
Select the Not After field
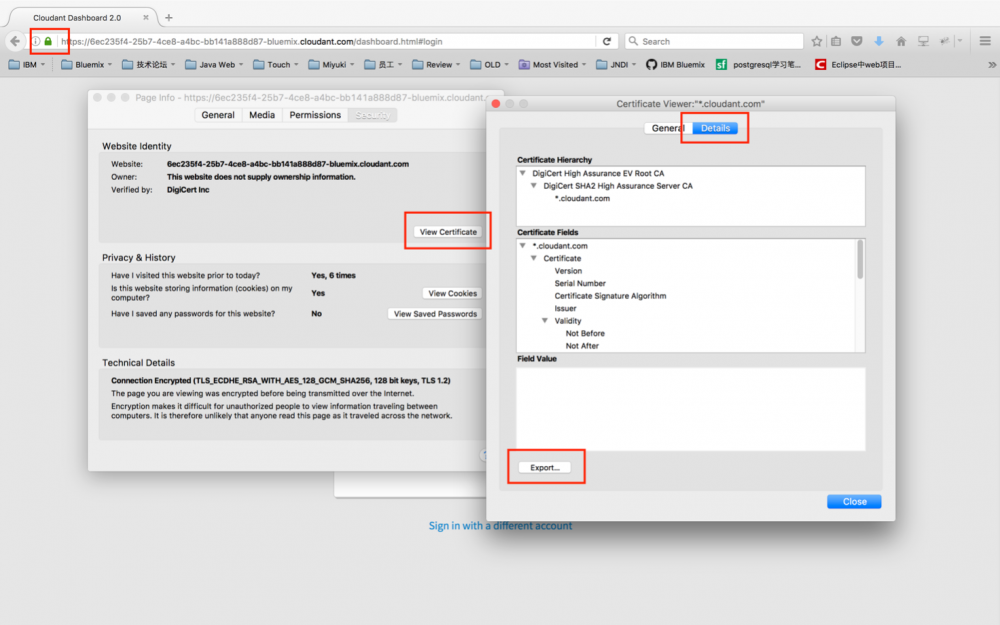582,346
